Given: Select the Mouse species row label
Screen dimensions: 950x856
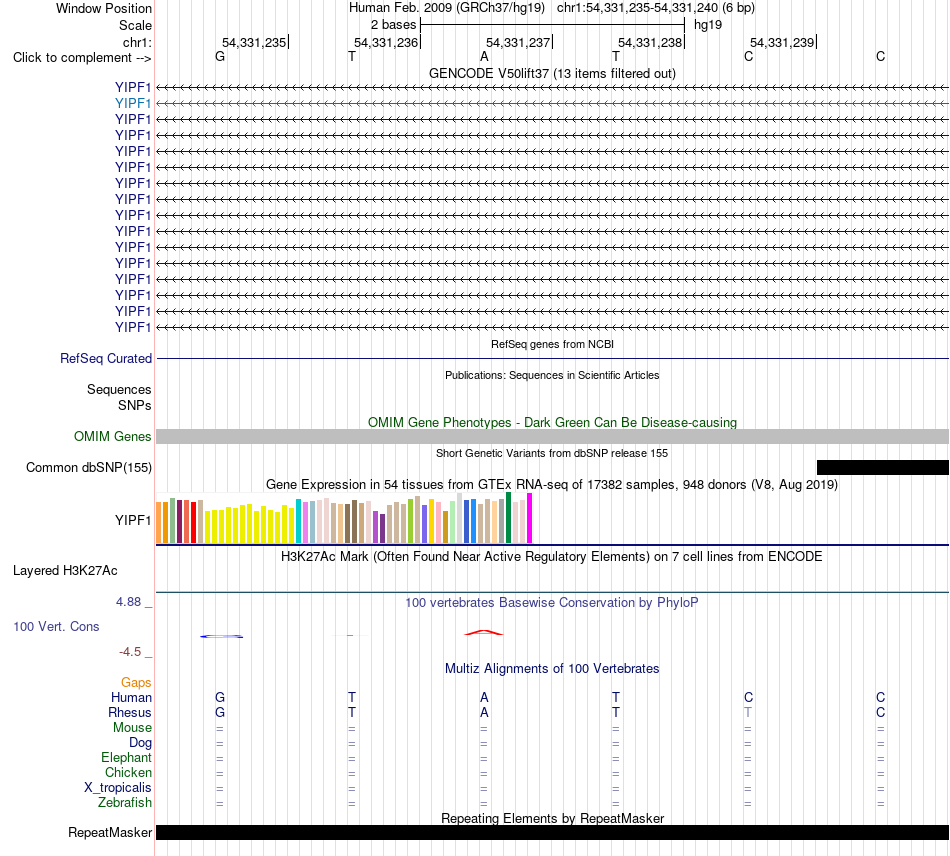Looking at the screenshot, I should pos(132,728).
